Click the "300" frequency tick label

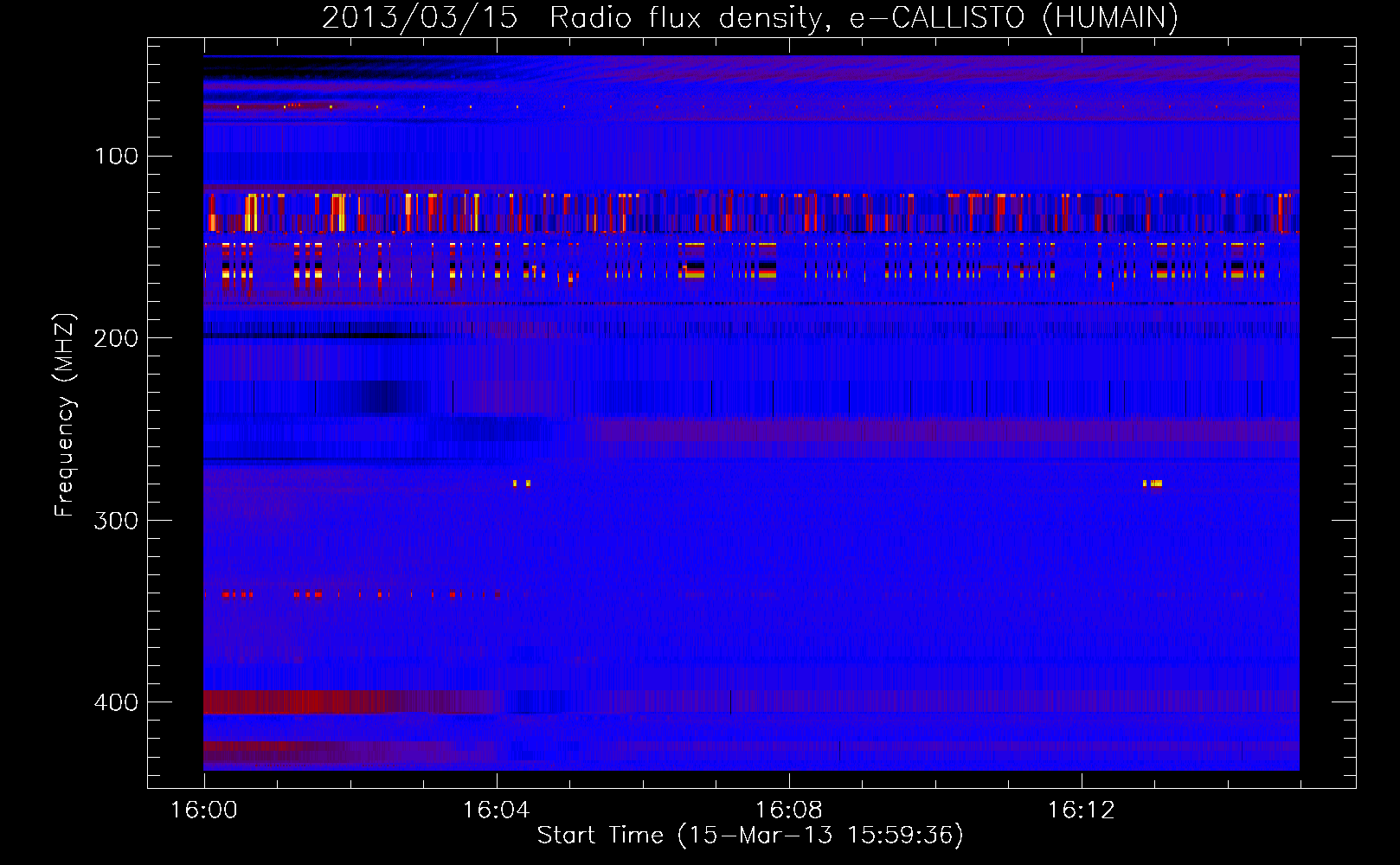(x=115, y=520)
